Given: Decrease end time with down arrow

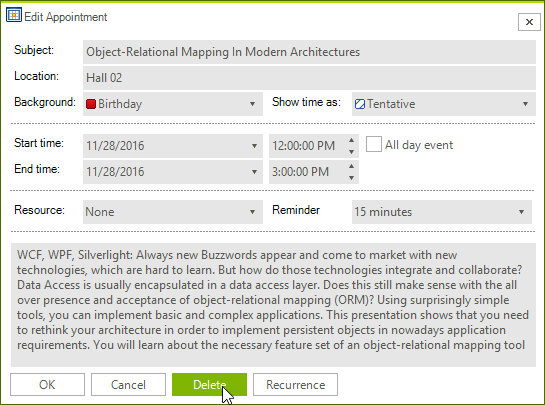Looking at the screenshot, I should pyautogui.click(x=351, y=178).
